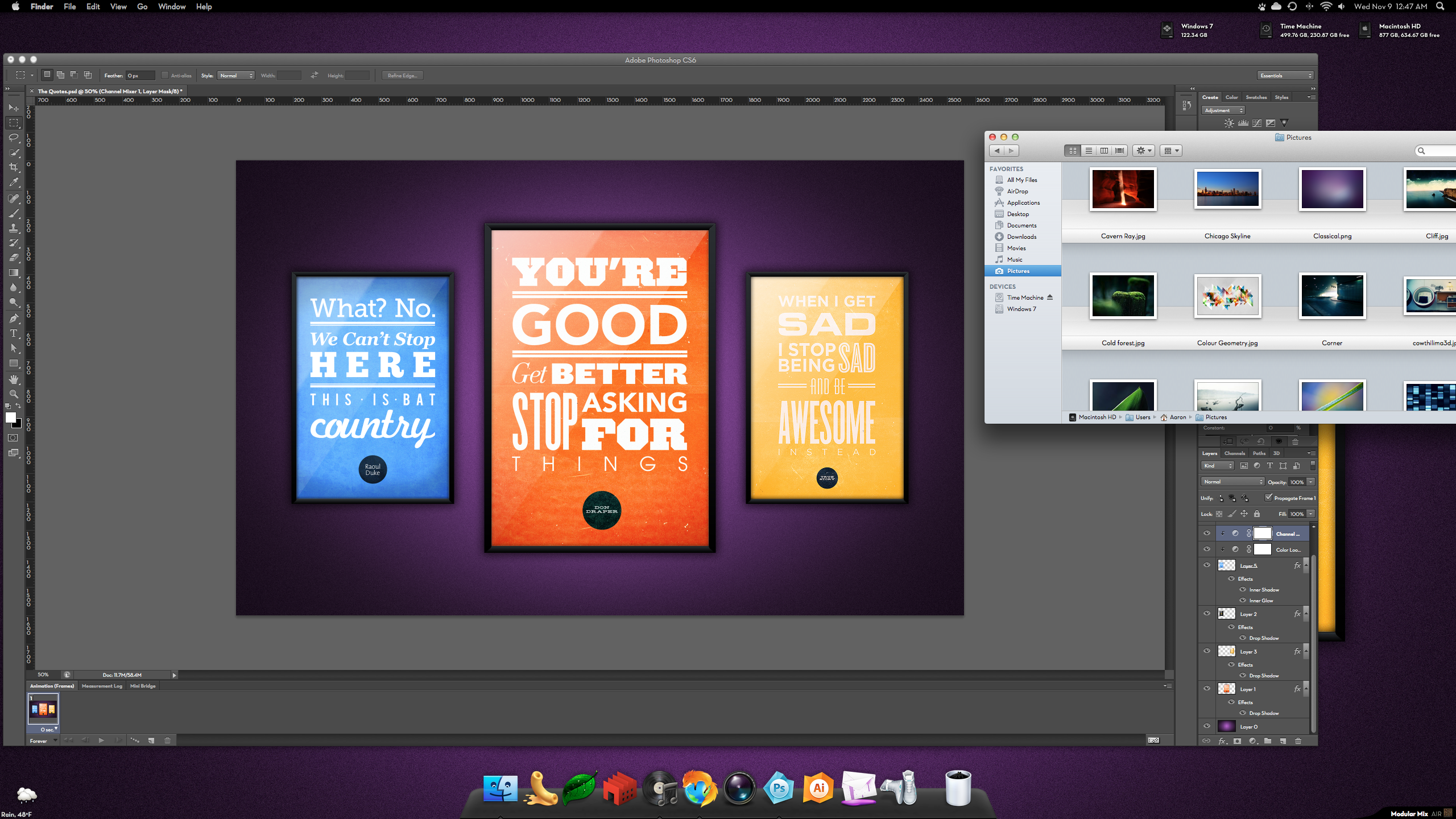Open the Opacity slider dropdown arrow
Viewport: 1456px width, 819px height.
1310,482
